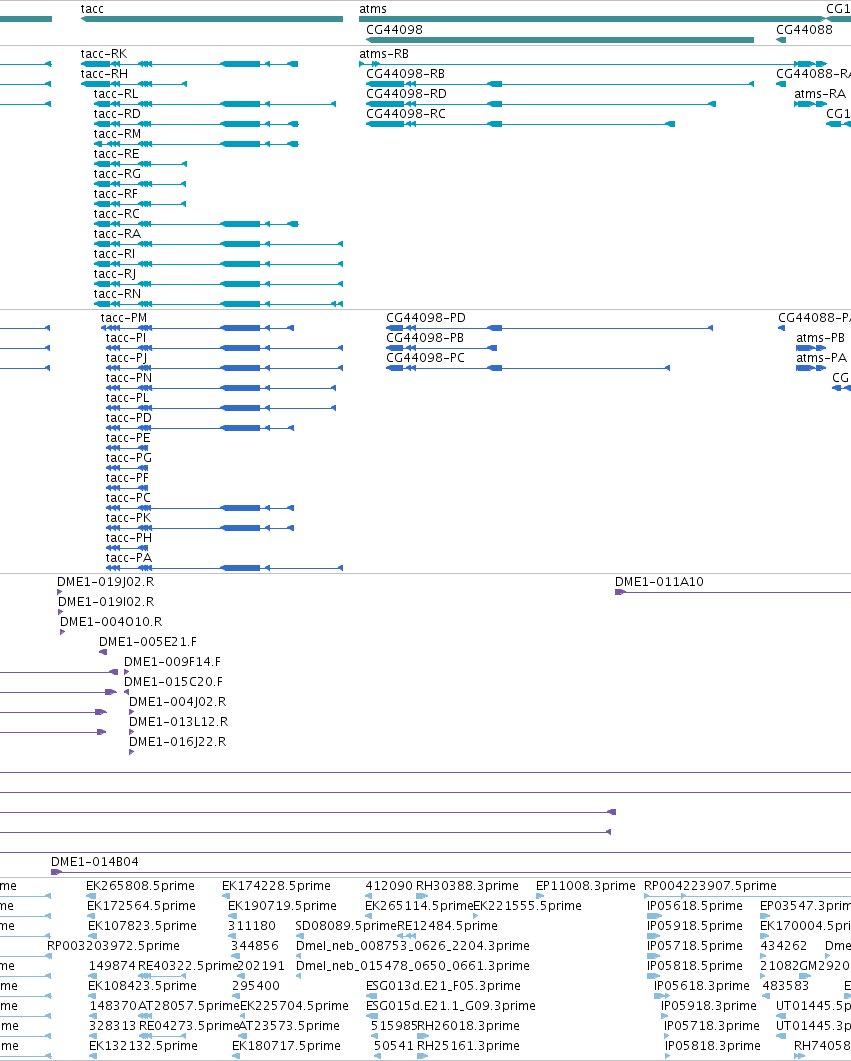851x1061 pixels.
Task: Select transcript tacc-RE
Action: 141,164
